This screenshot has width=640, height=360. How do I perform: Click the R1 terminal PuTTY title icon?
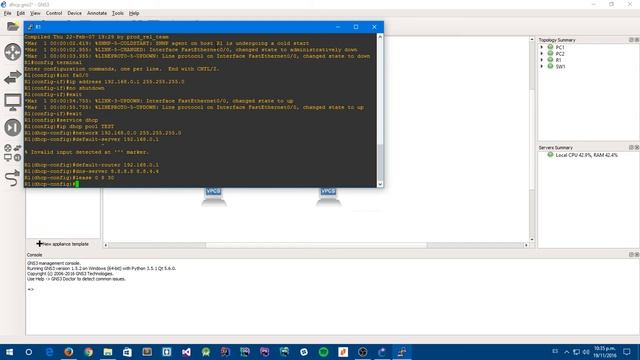click(30, 27)
